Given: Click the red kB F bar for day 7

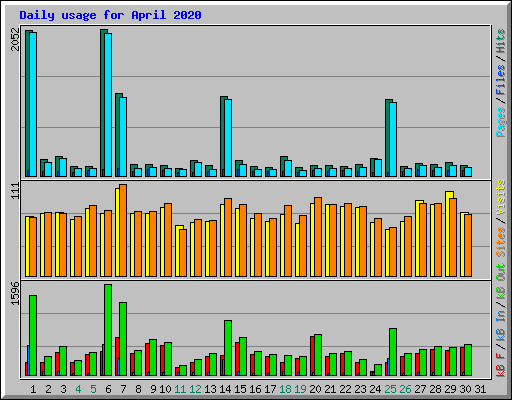Looking at the screenshot, I should 117,356.
